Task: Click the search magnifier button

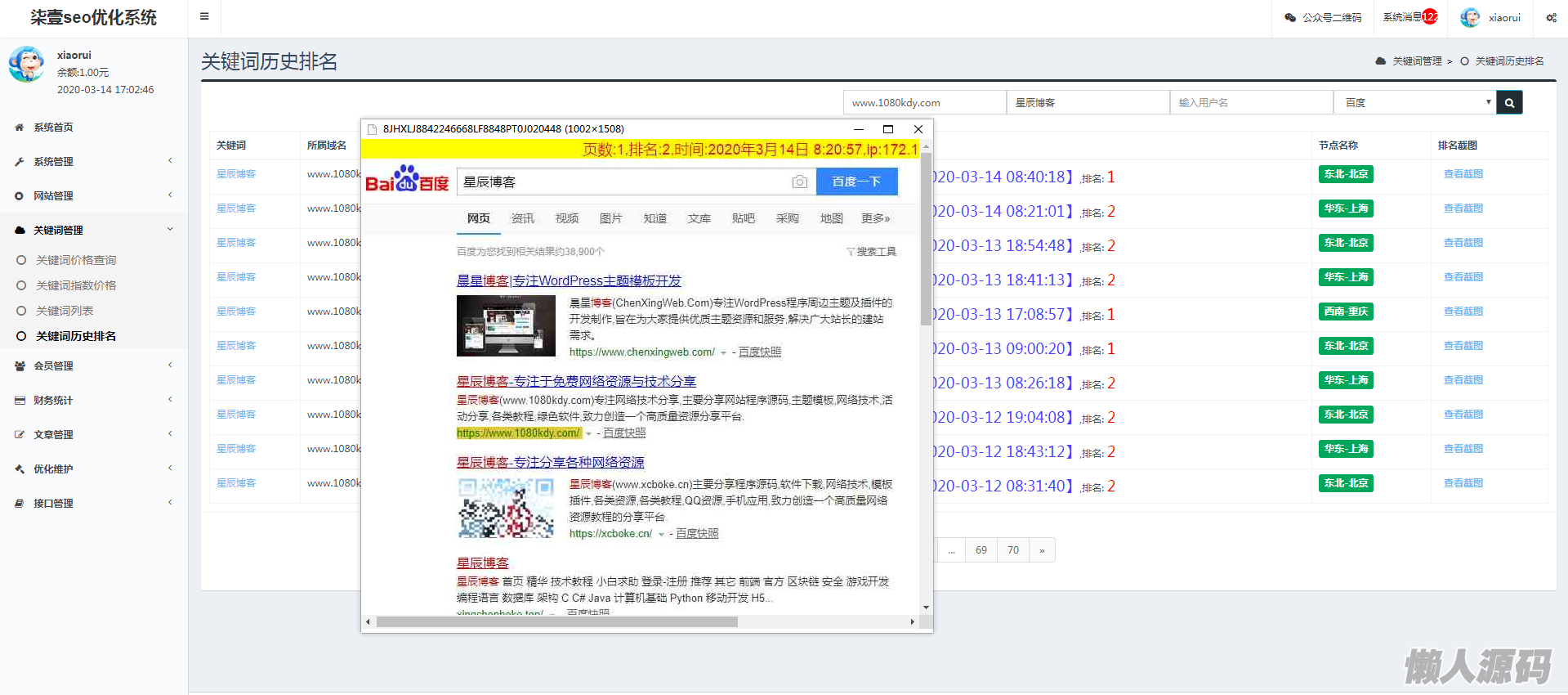Action: tap(1509, 103)
